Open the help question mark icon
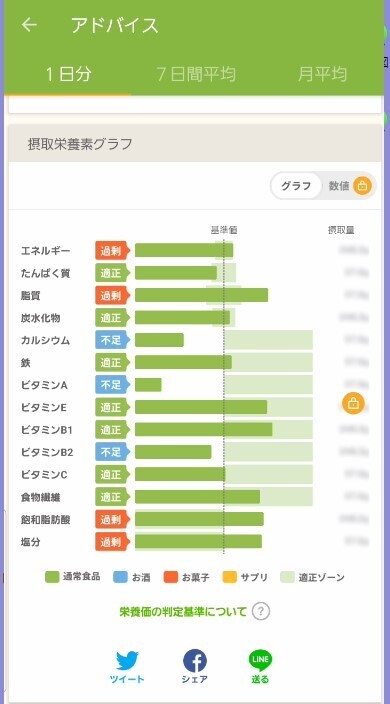The image size is (390, 704). pos(261,612)
